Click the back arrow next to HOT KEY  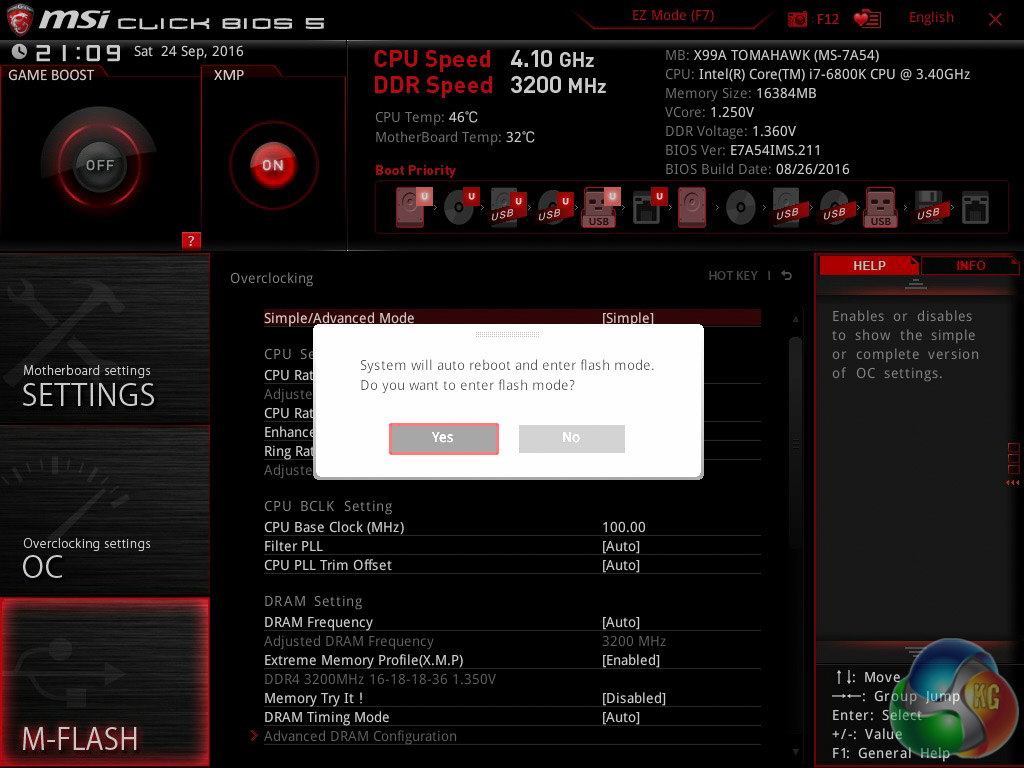pos(787,276)
